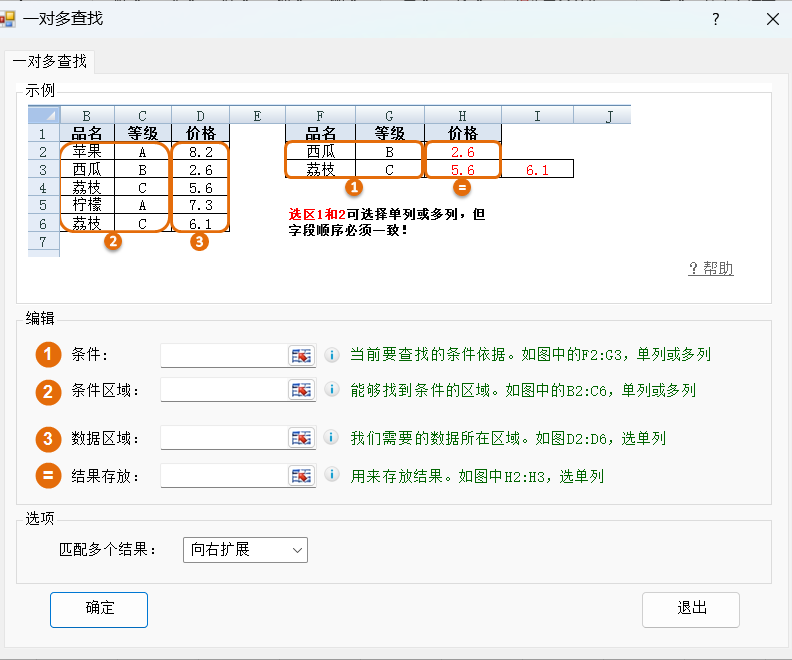792x660 pixels.
Task: Click into the 条件区域 input field
Action: pyautogui.click(x=224, y=390)
